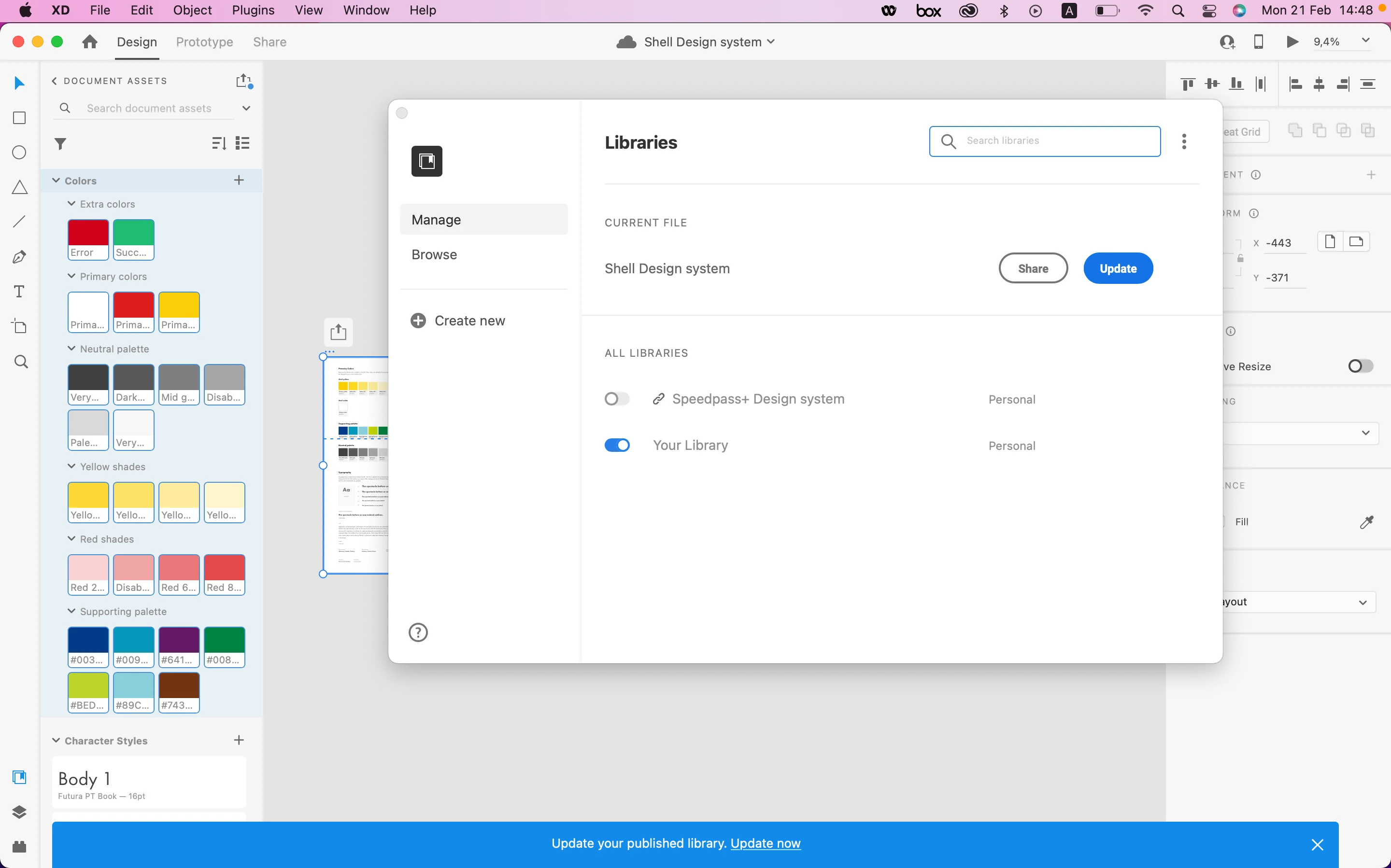The image size is (1391, 868).
Task: Click the filter assets funnel icon
Action: [x=60, y=143]
